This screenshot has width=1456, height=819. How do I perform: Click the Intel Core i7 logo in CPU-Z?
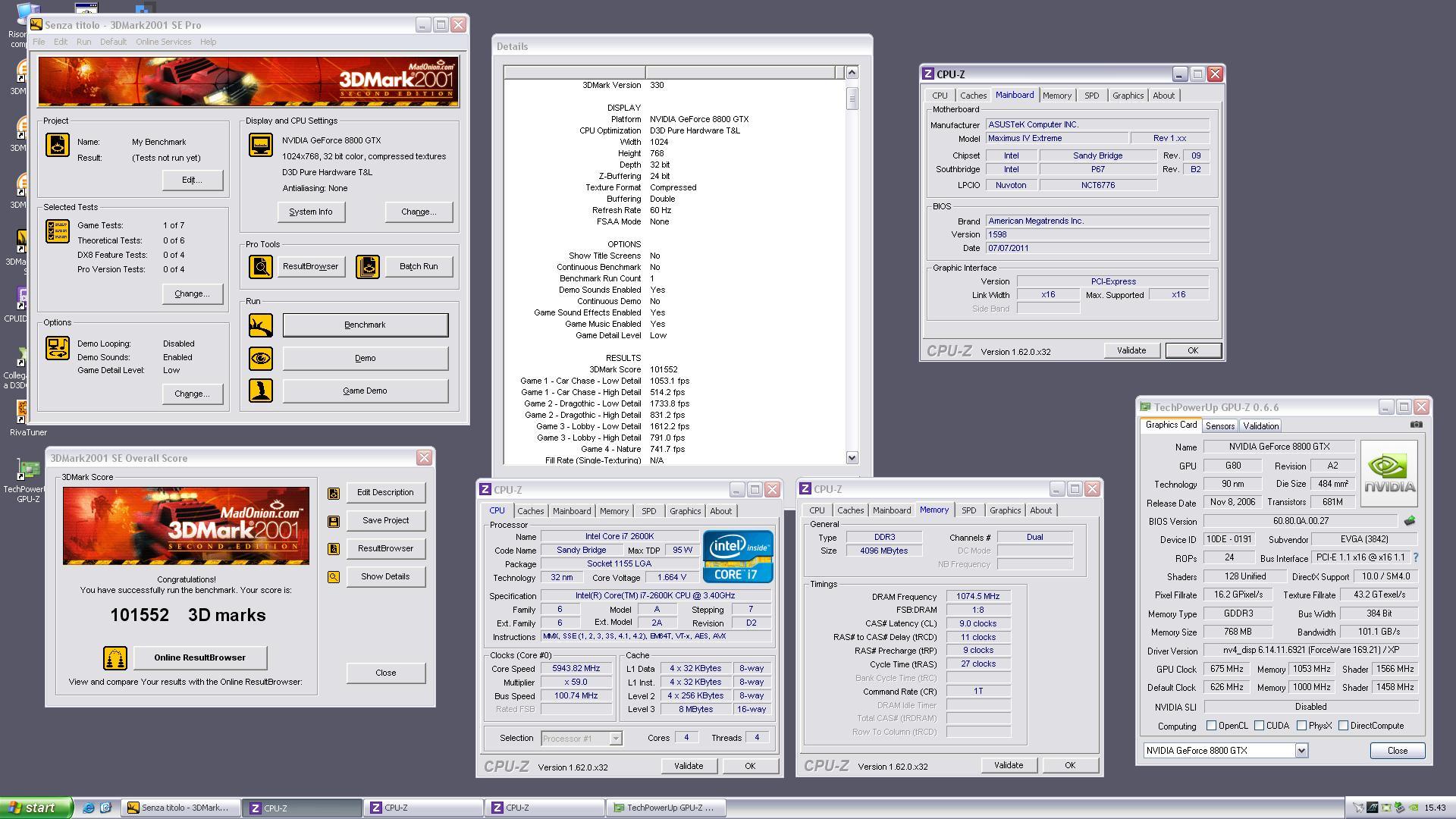738,557
